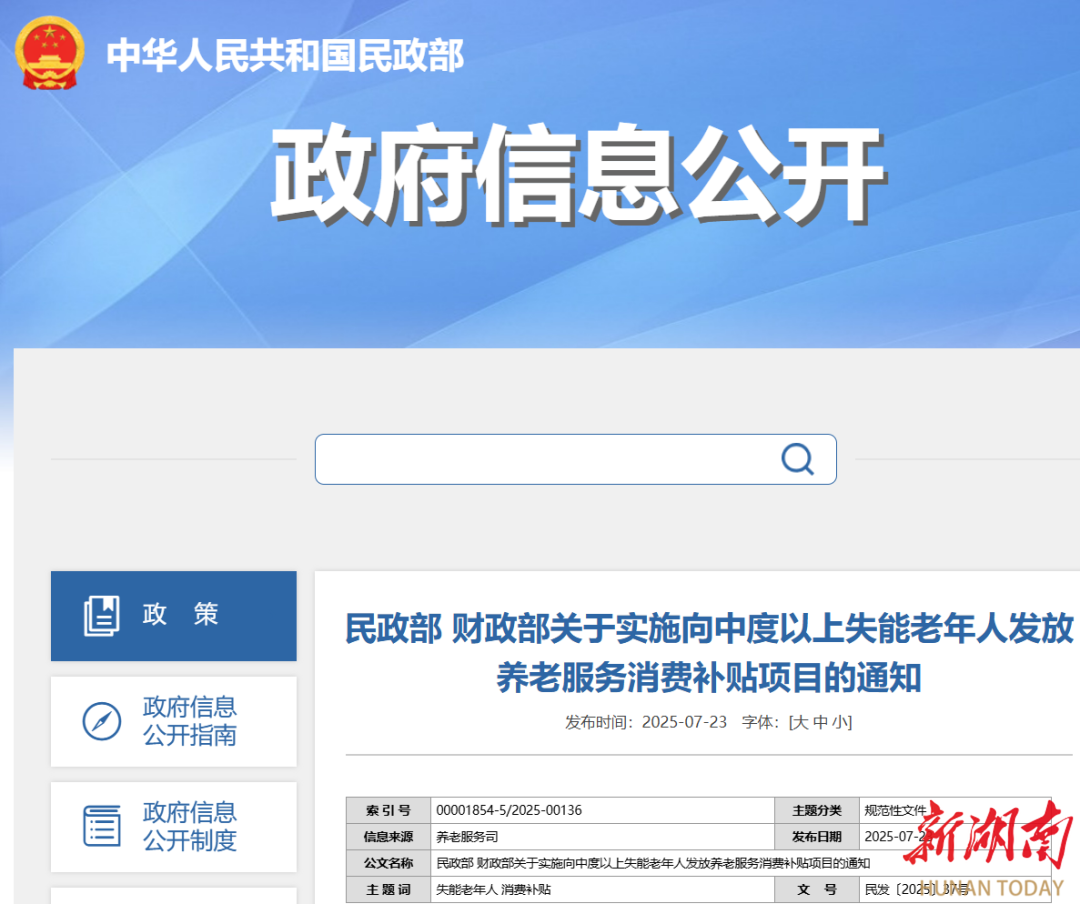This screenshot has height=904, width=1080.
Task: Click the 养老服务司 source cell
Action: (467, 837)
